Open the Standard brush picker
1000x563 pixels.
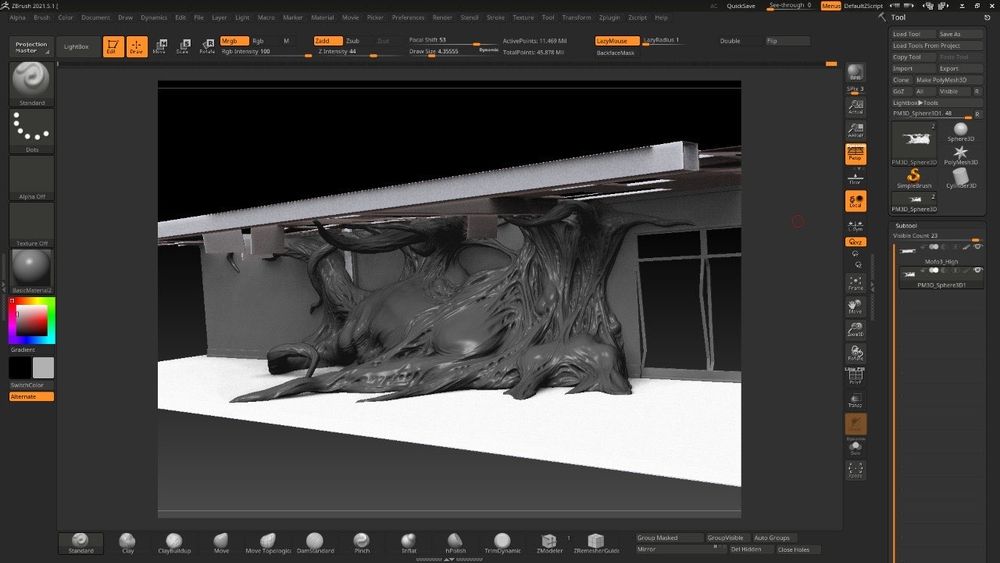[x=31, y=82]
